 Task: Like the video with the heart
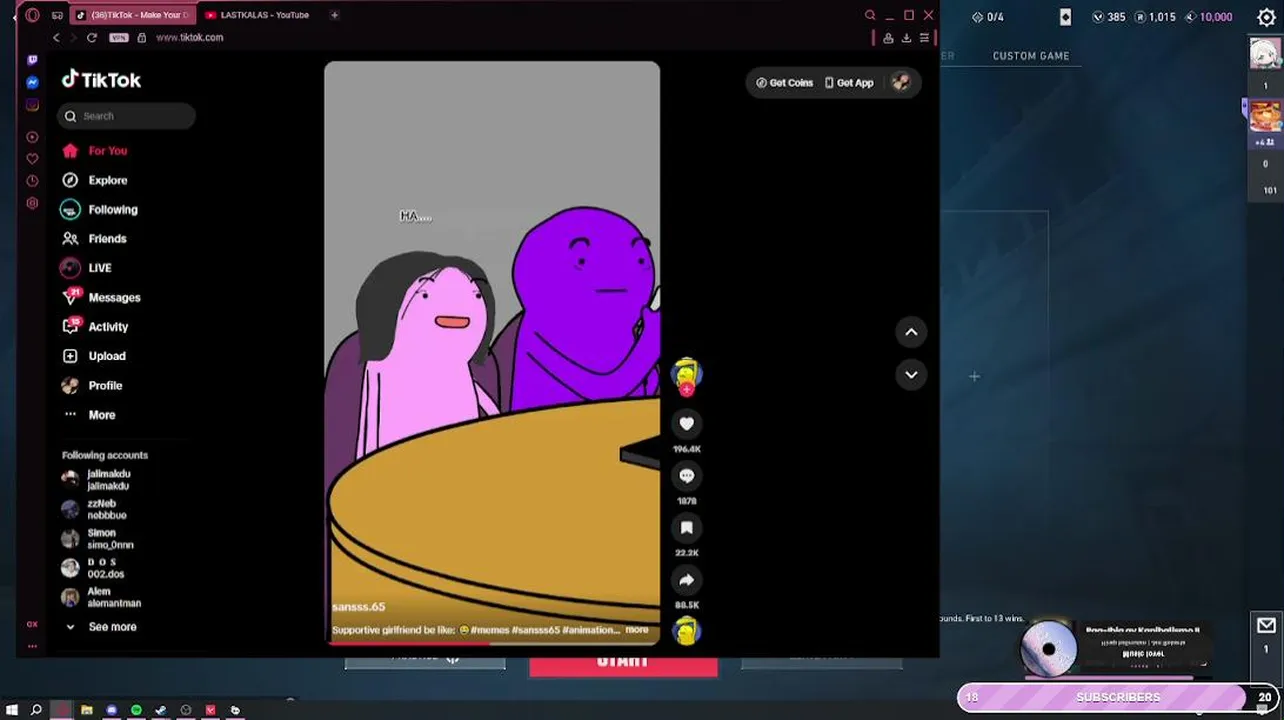pos(686,424)
